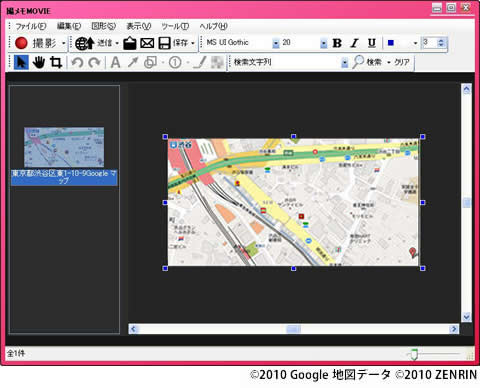Select the numbered circle stamp tool
Viewport: 480px width, 388px height.
click(x=175, y=62)
